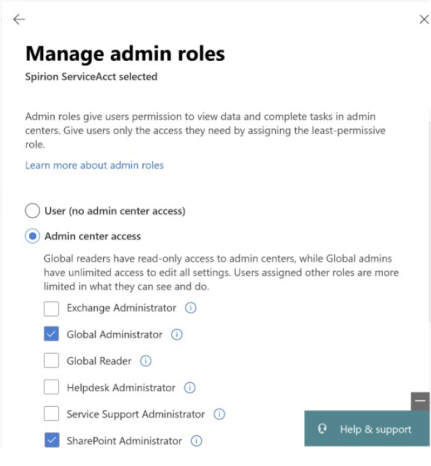Show info for Global Administrator role
The height and width of the screenshot is (466, 431).
pos(177,334)
